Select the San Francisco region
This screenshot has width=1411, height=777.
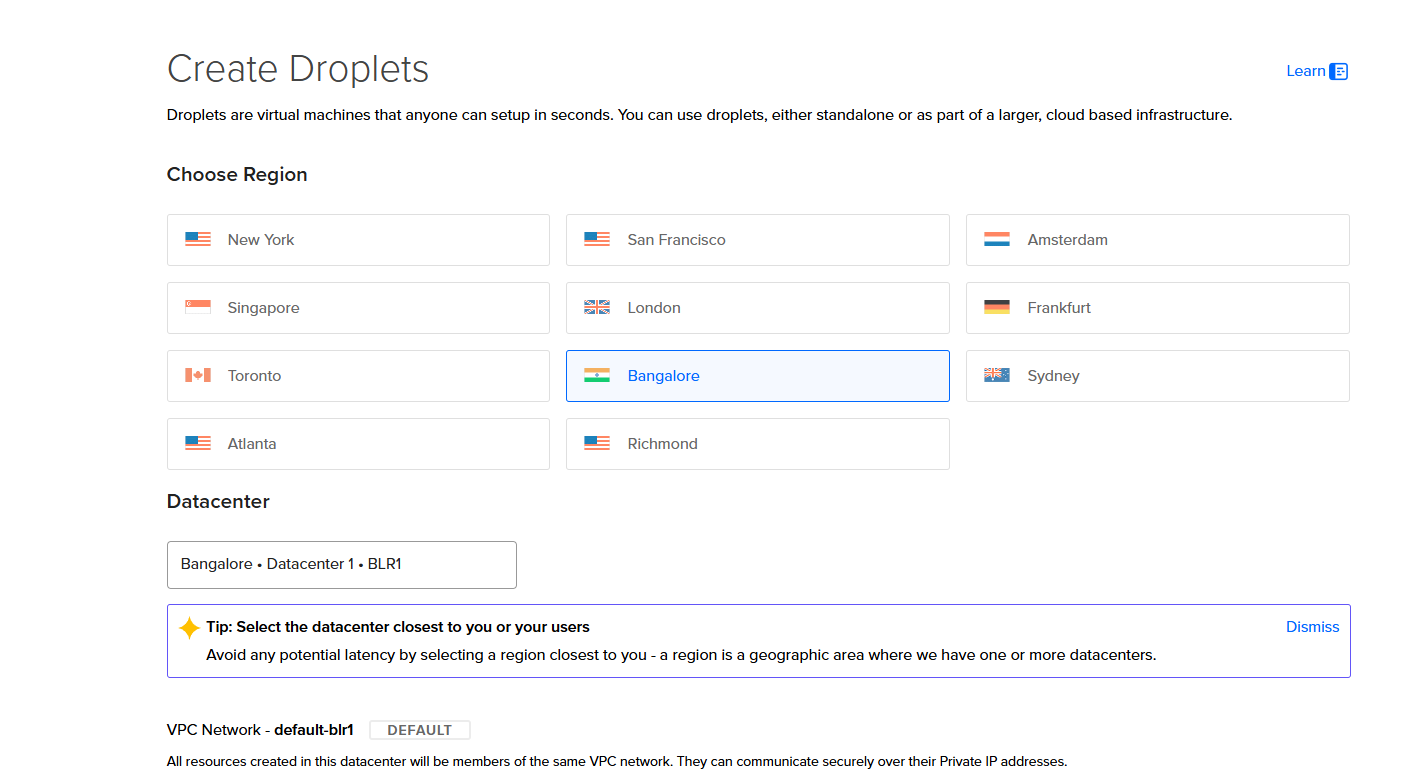coord(757,239)
